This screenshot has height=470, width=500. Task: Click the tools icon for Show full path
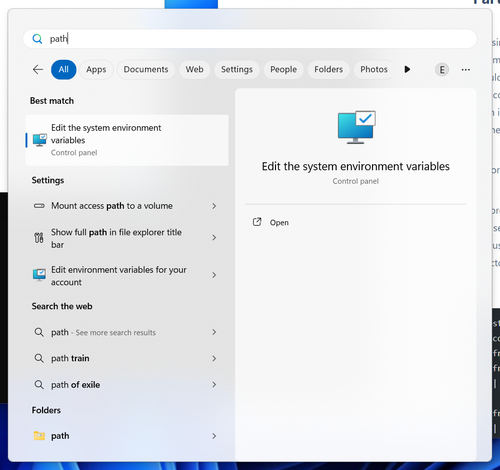pos(39,238)
